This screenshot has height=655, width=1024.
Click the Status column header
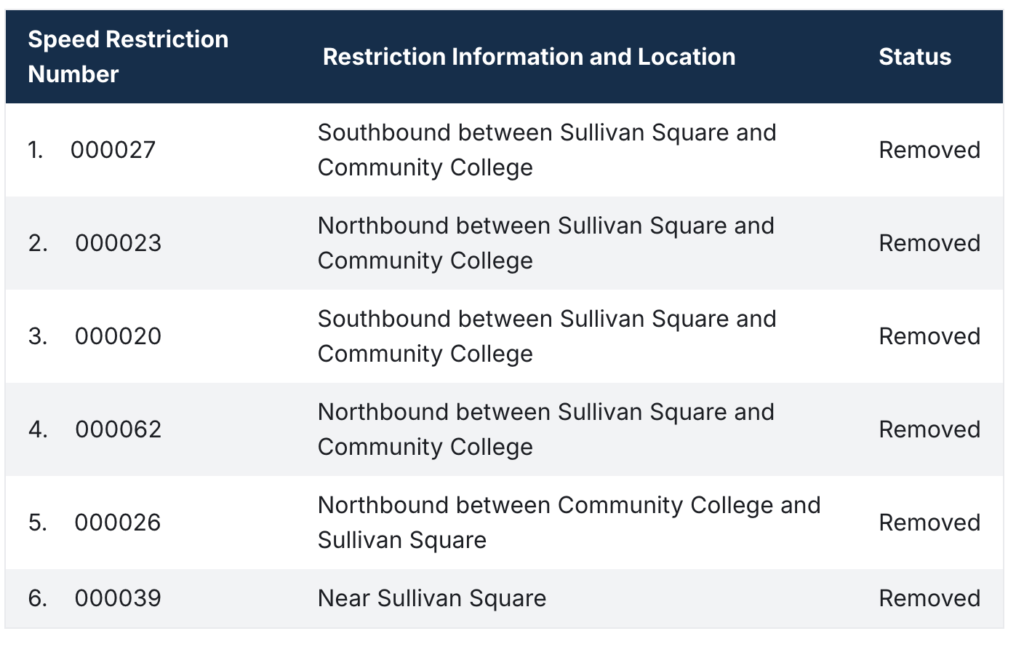[914, 57]
